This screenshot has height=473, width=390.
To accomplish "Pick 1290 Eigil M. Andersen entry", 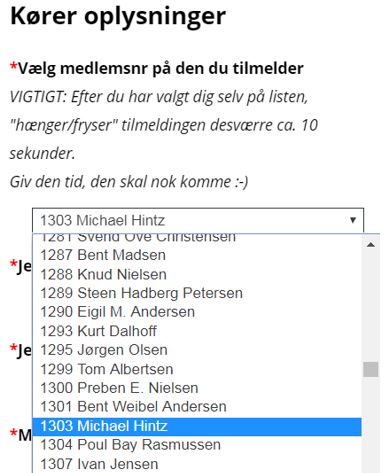I will (197, 312).
